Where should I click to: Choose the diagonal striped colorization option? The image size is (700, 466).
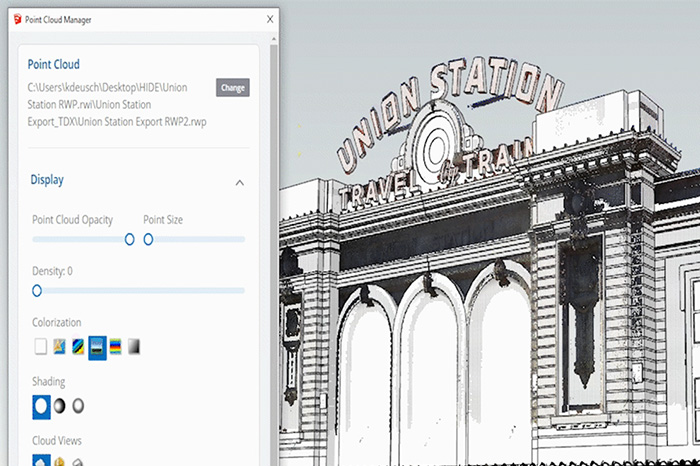tap(78, 346)
